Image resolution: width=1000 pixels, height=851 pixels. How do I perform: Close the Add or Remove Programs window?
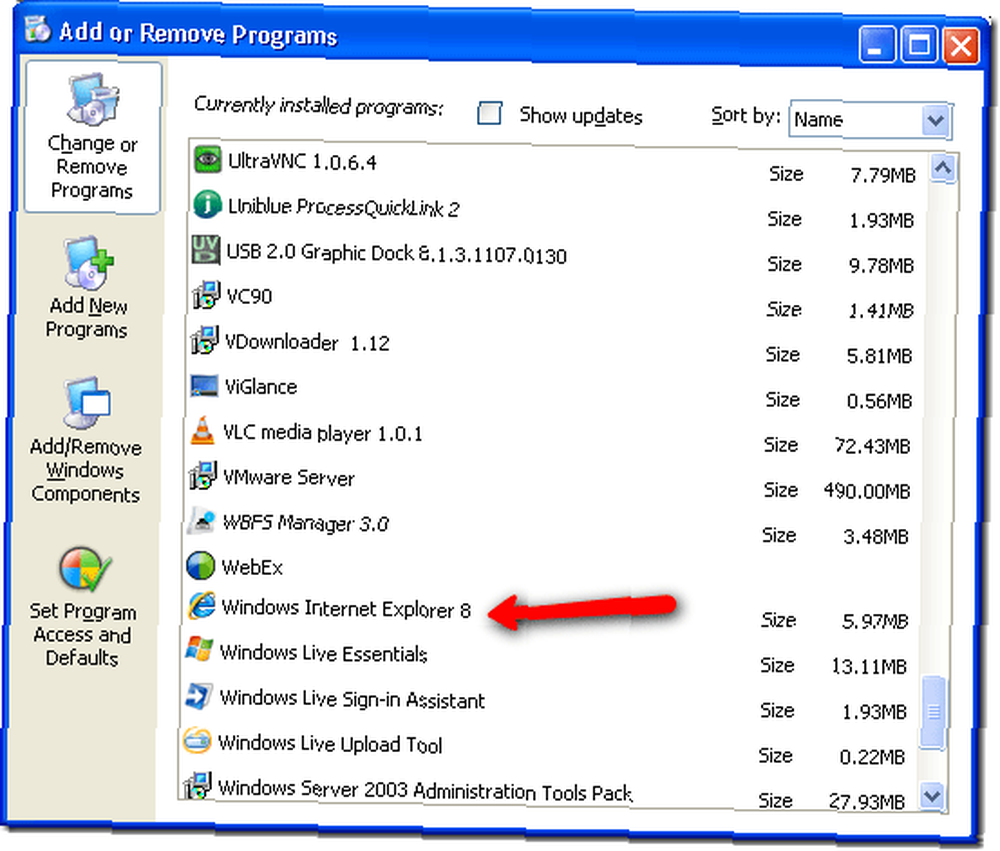(x=961, y=45)
